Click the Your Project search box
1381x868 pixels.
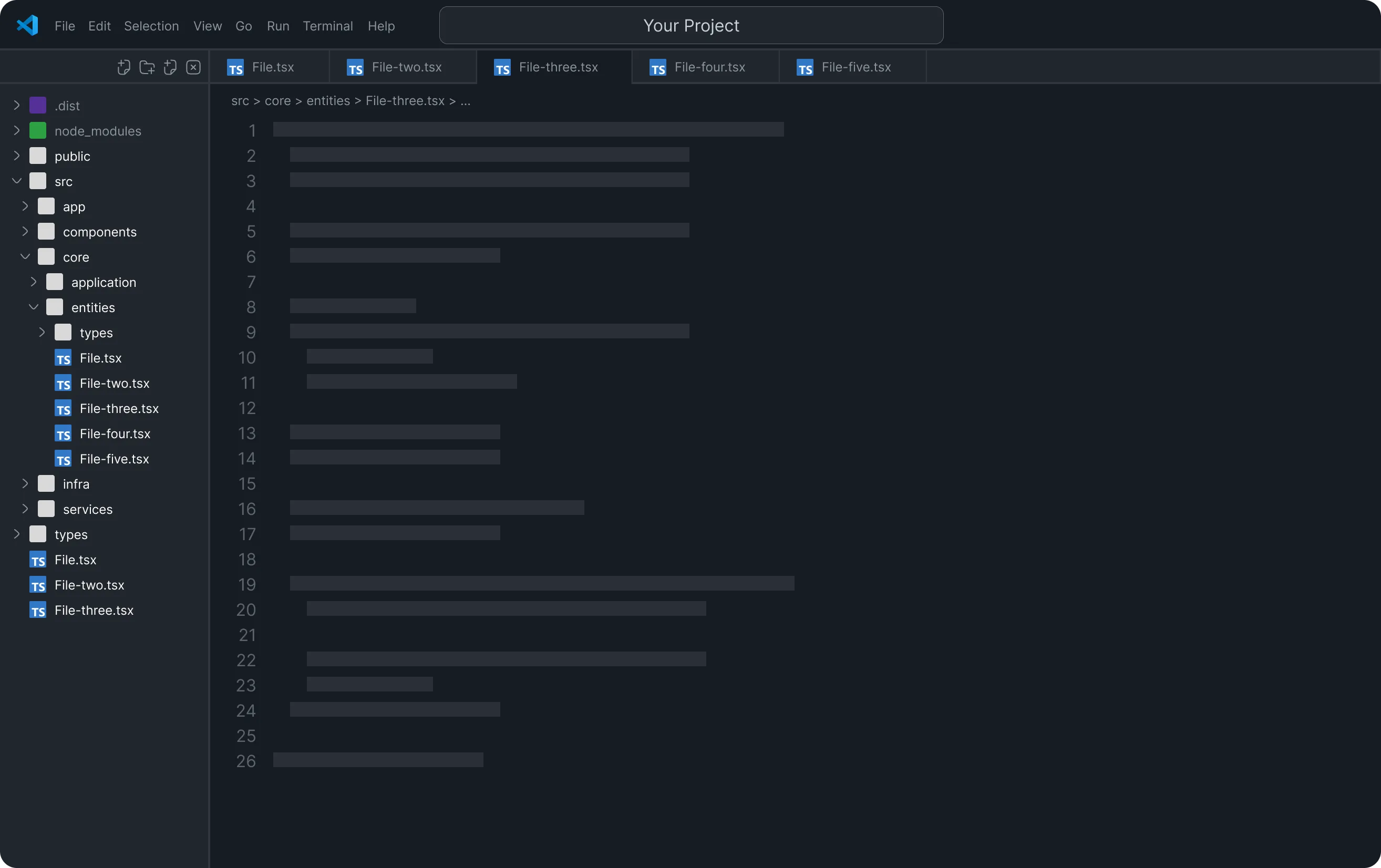691,25
